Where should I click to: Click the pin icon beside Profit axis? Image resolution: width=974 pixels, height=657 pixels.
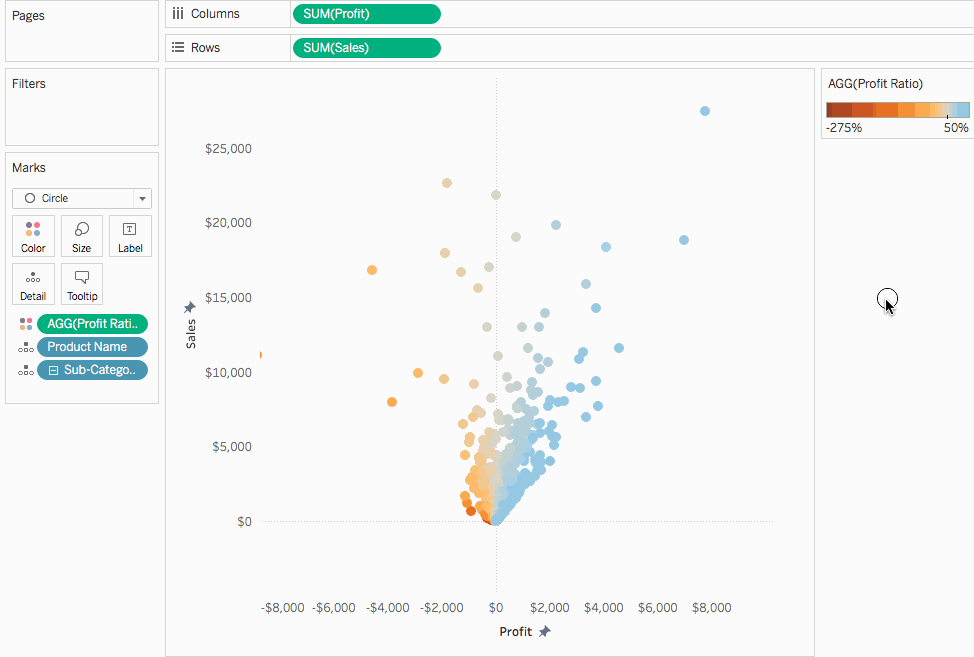[545, 632]
